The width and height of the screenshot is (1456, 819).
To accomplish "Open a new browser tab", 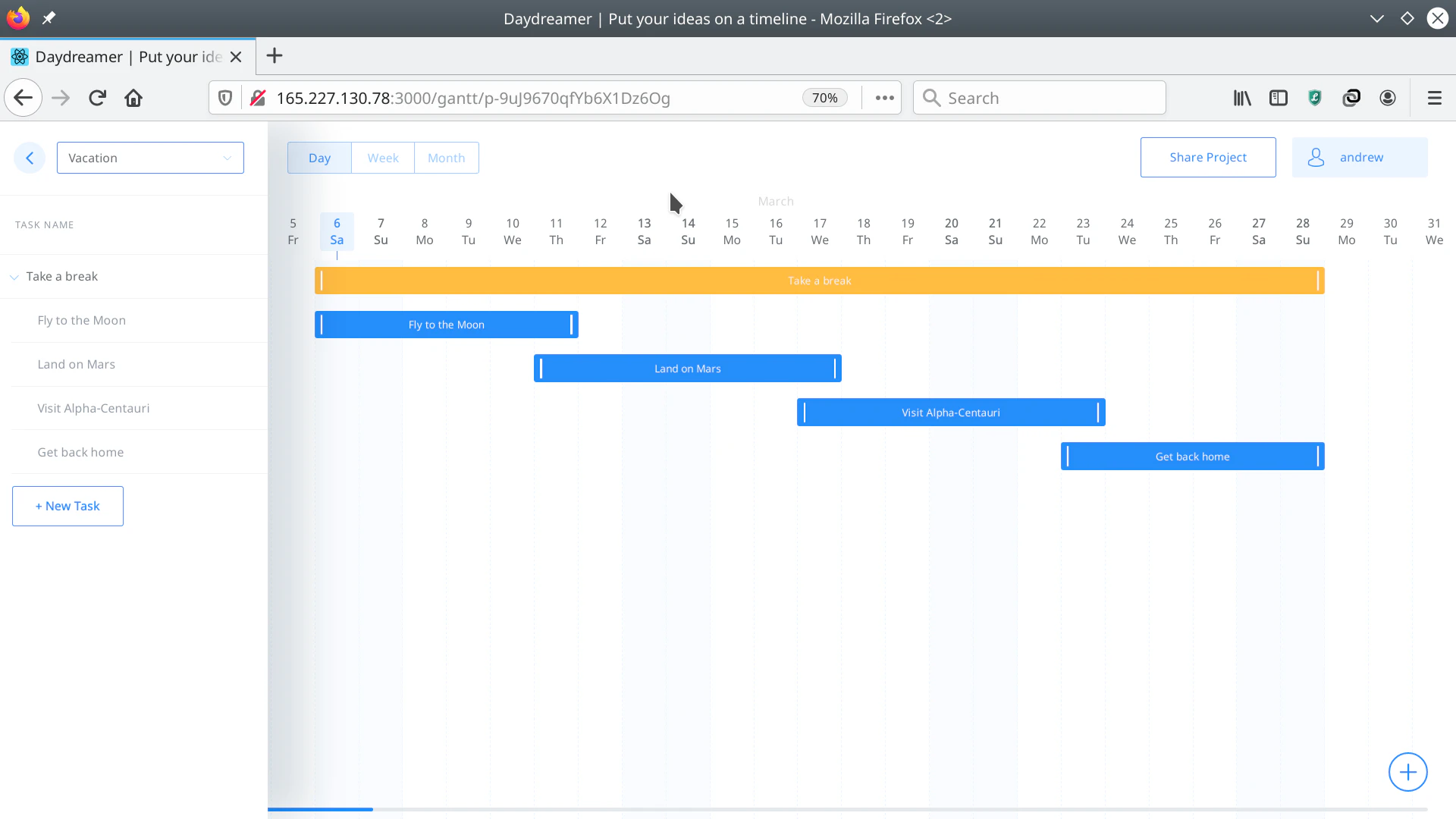I will pyautogui.click(x=275, y=56).
